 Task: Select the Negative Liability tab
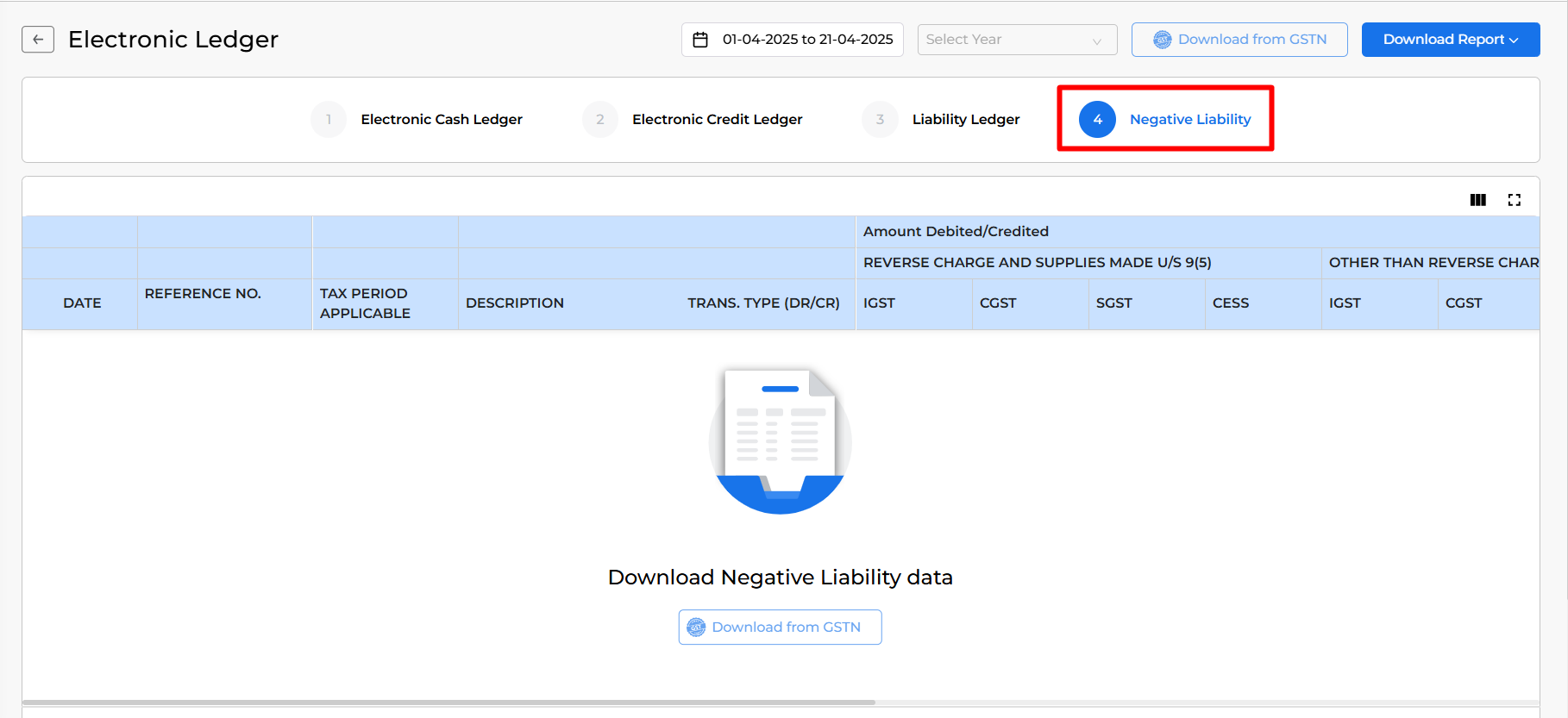click(x=1189, y=120)
